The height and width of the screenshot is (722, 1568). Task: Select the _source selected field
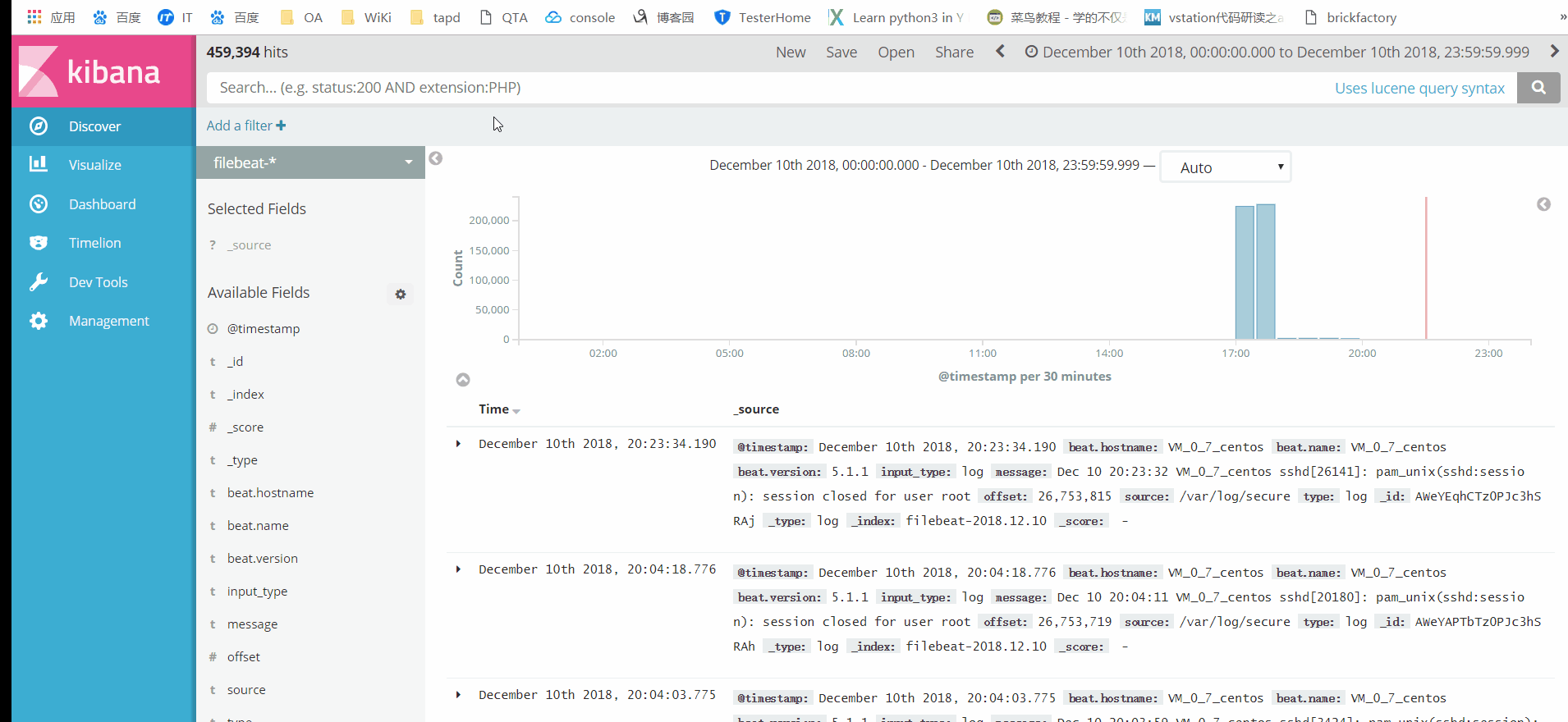coord(250,245)
